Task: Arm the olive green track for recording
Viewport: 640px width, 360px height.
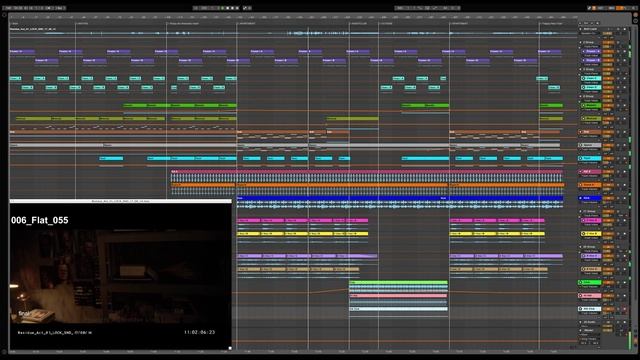Action: [624, 118]
